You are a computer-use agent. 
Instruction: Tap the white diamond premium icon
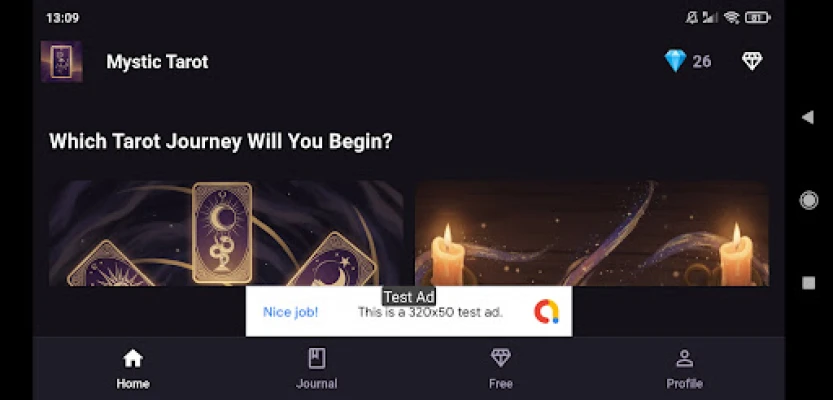(x=752, y=61)
